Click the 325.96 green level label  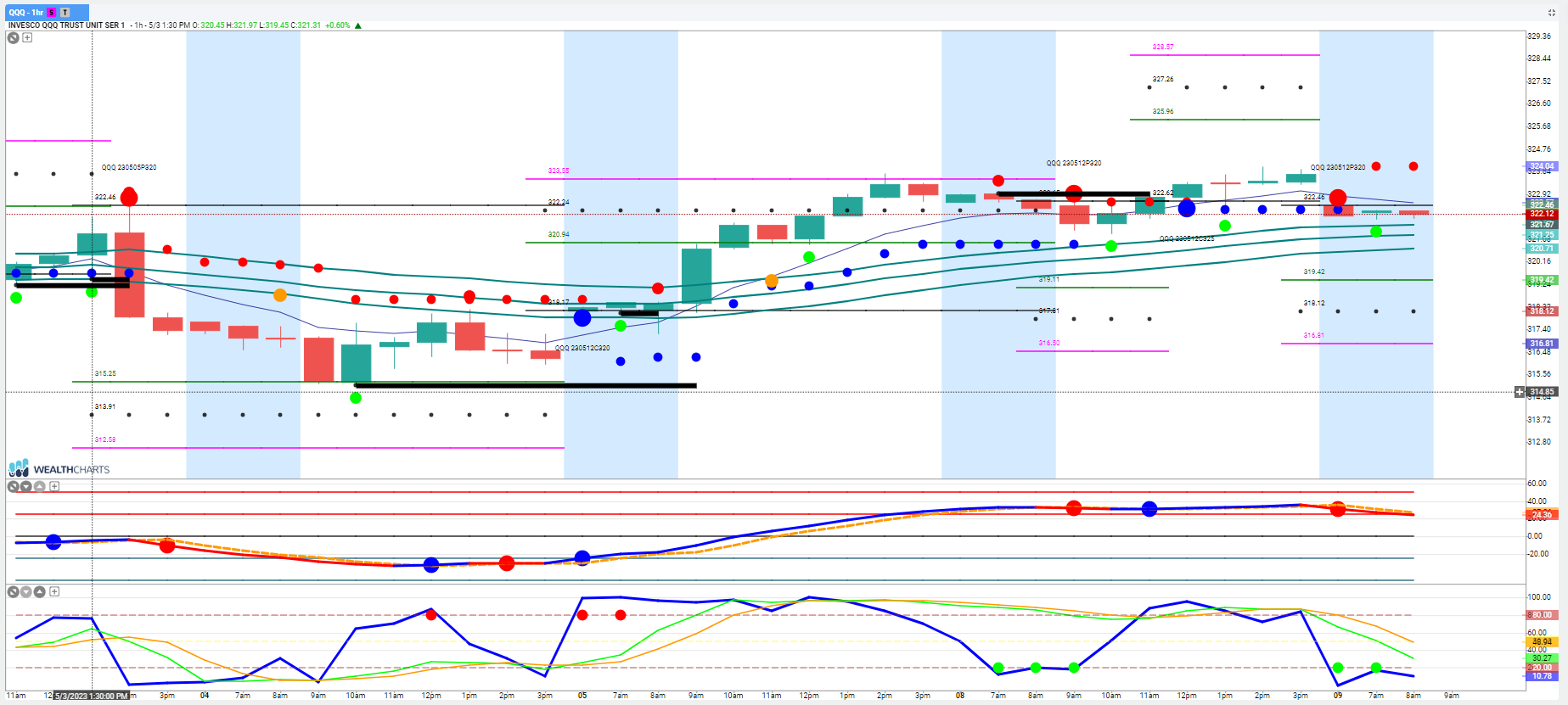click(x=1163, y=111)
